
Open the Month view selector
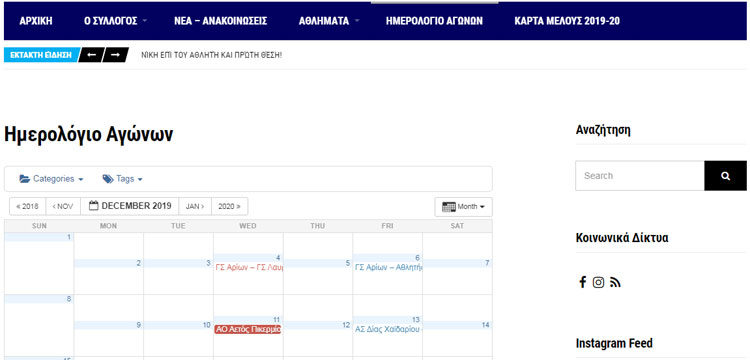click(x=463, y=207)
